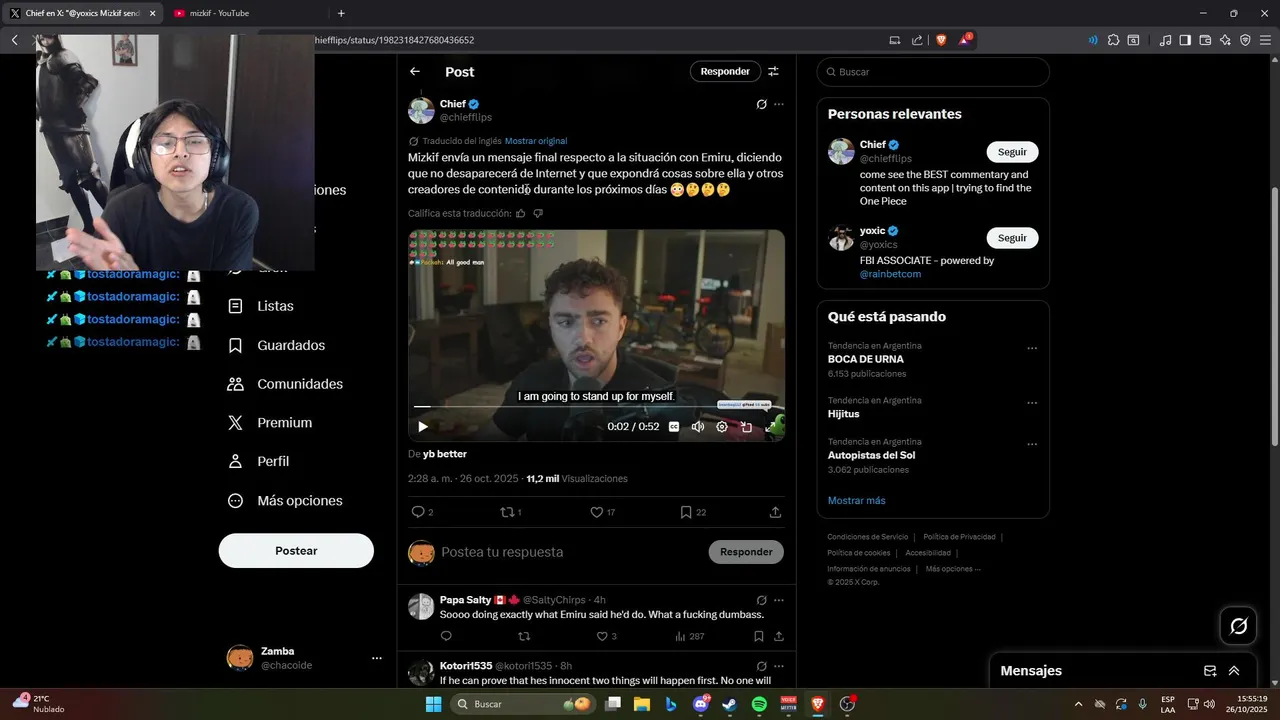This screenshot has width=1280, height=720.
Task: Mute the video volume
Action: coord(698,427)
